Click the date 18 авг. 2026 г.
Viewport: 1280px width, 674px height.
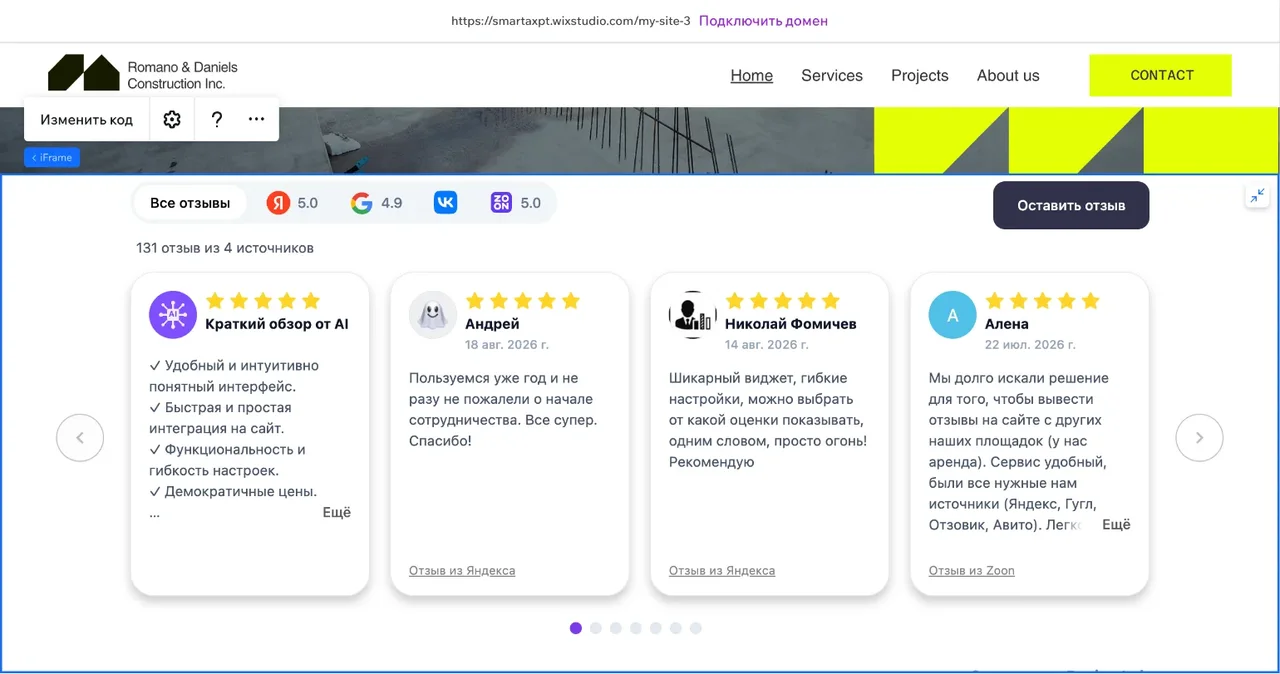tap(507, 344)
